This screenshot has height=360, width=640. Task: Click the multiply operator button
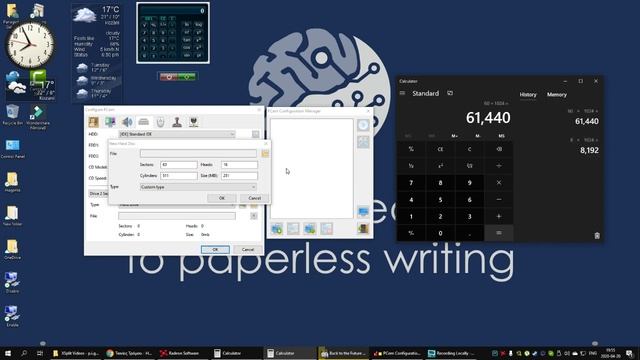[499, 182]
